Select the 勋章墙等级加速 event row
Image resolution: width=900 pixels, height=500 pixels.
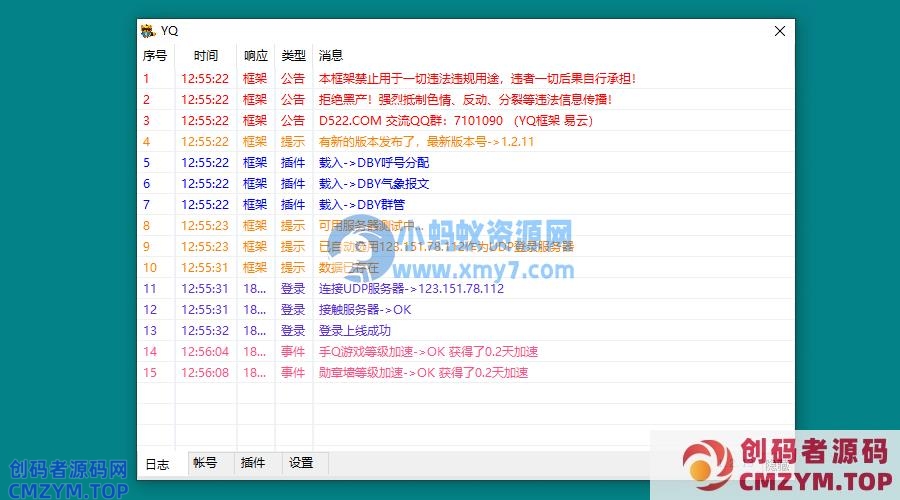click(x=423, y=373)
